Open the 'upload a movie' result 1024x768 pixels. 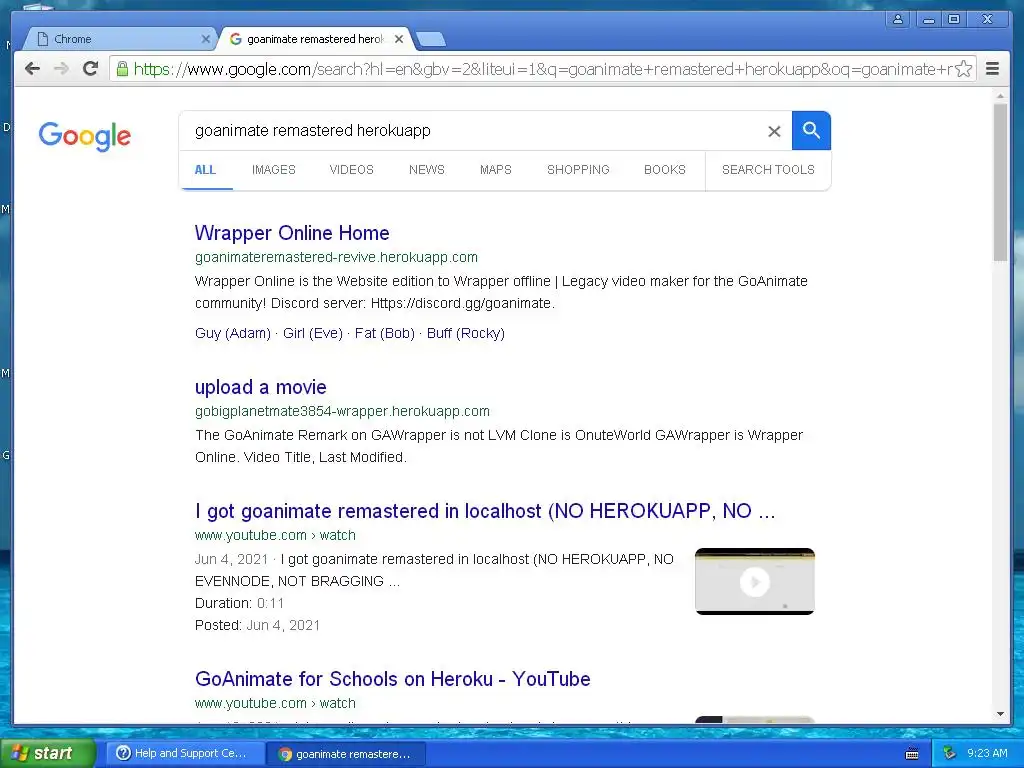[x=261, y=387]
